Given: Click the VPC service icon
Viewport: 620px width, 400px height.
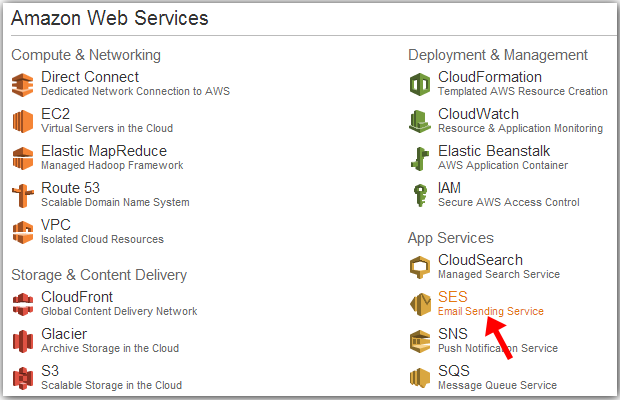Looking at the screenshot, I should [x=23, y=232].
